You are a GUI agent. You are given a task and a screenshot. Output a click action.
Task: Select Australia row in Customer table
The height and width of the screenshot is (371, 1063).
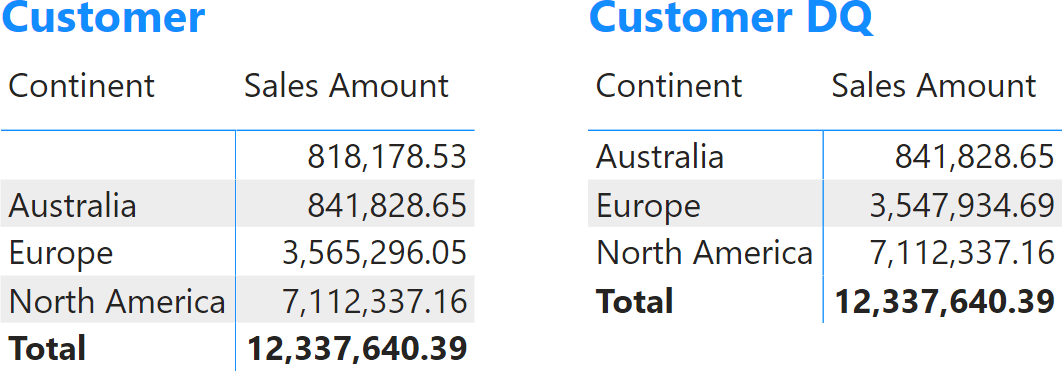click(238, 204)
